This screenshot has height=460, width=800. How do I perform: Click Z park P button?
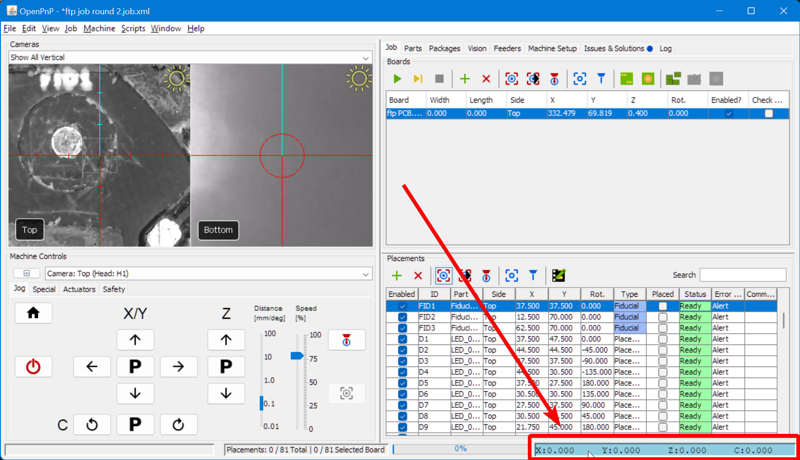coord(226,367)
